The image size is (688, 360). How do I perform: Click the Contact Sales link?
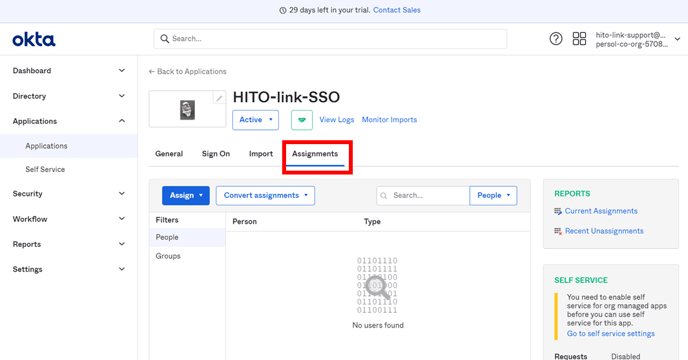point(397,10)
